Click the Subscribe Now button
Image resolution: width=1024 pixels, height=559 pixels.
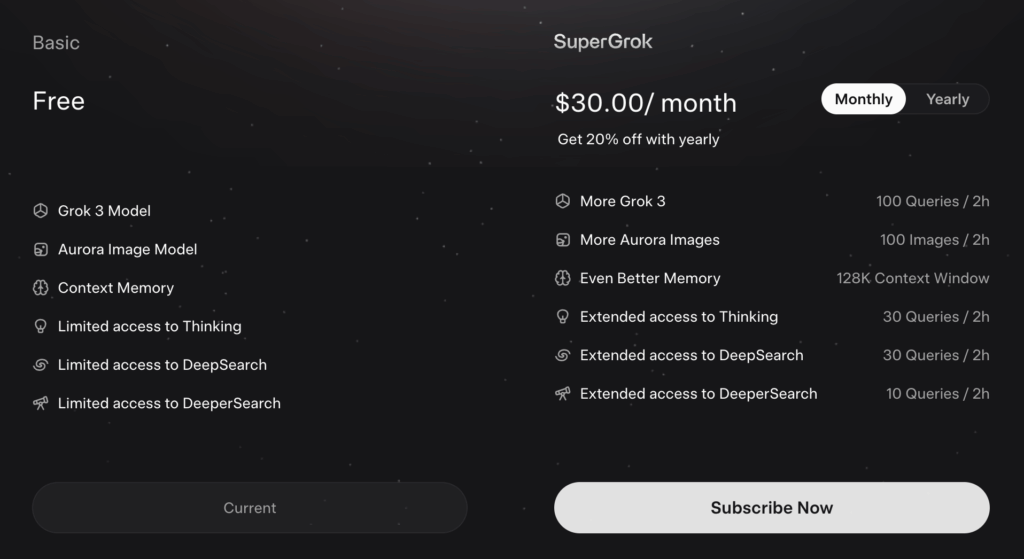[772, 508]
